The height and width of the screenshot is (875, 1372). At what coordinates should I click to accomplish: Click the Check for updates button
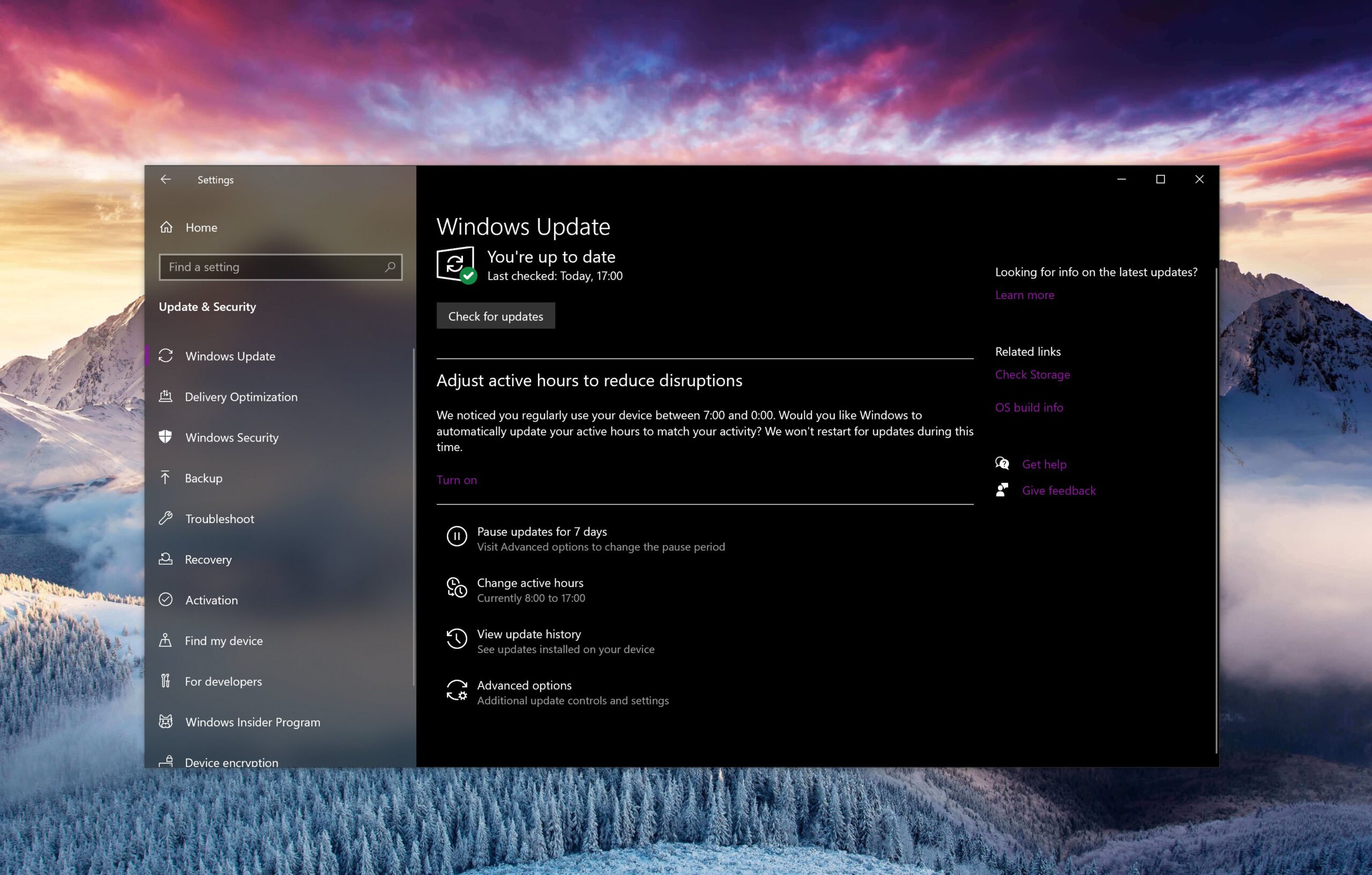click(x=496, y=316)
